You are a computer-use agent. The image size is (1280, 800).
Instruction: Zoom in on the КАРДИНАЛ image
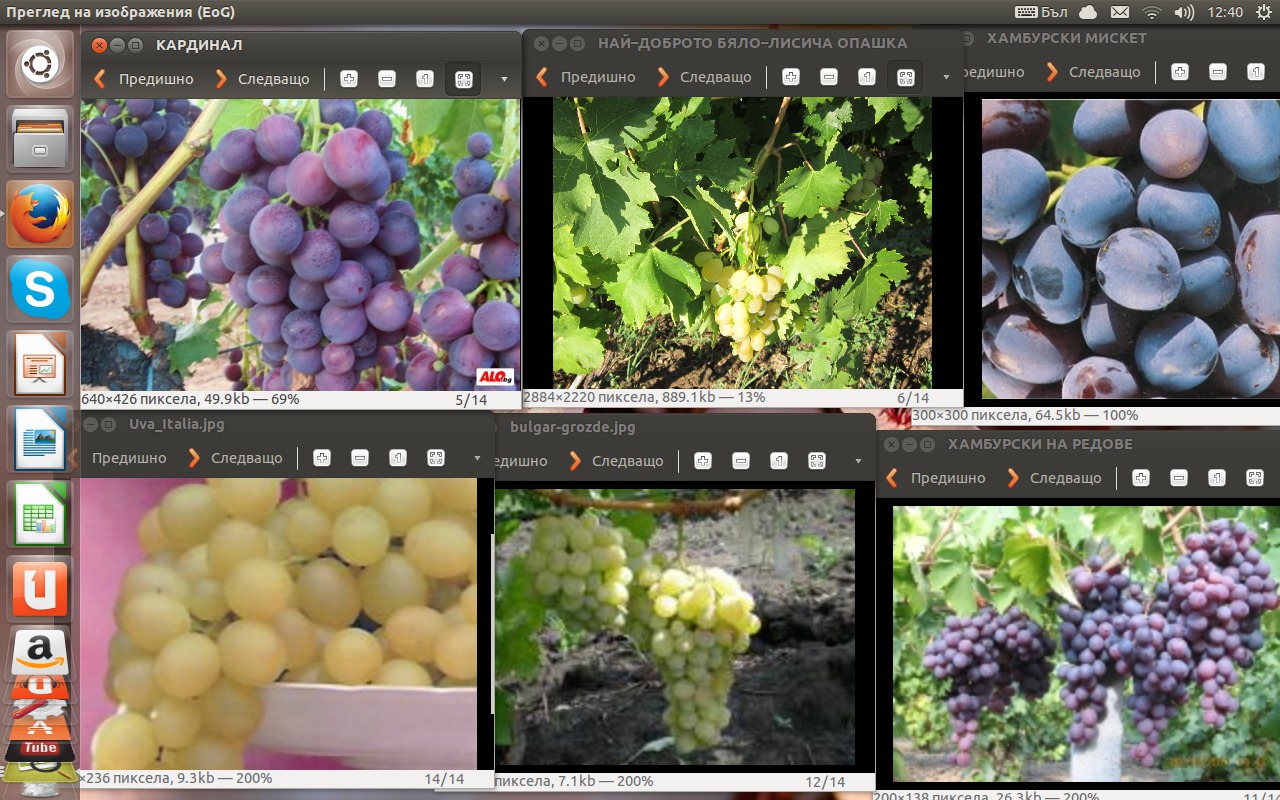[x=348, y=79]
